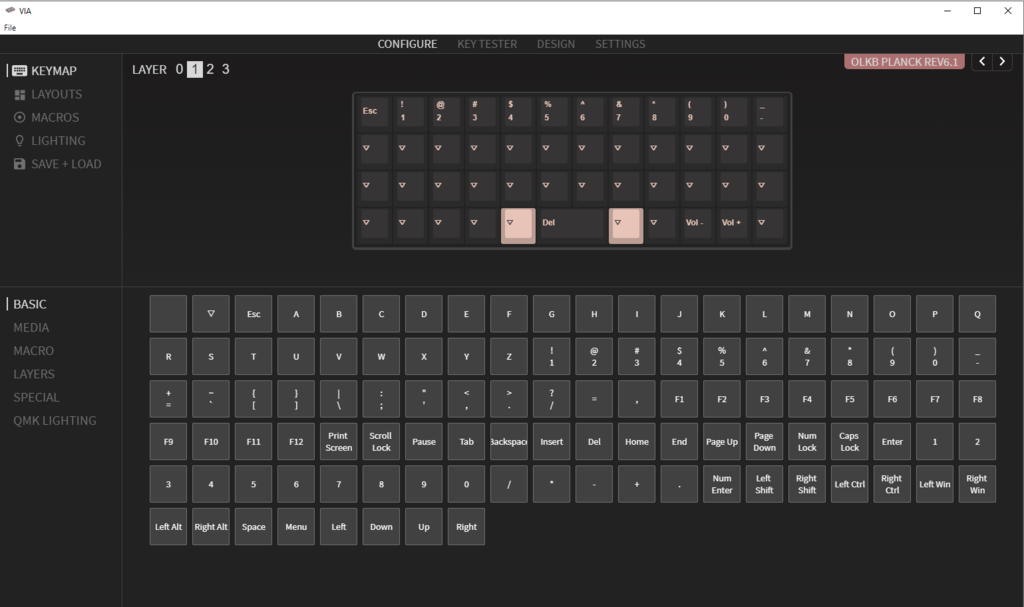Select the Esc key on the keyboard layout
The height and width of the screenshot is (607, 1024).
[x=374, y=112]
